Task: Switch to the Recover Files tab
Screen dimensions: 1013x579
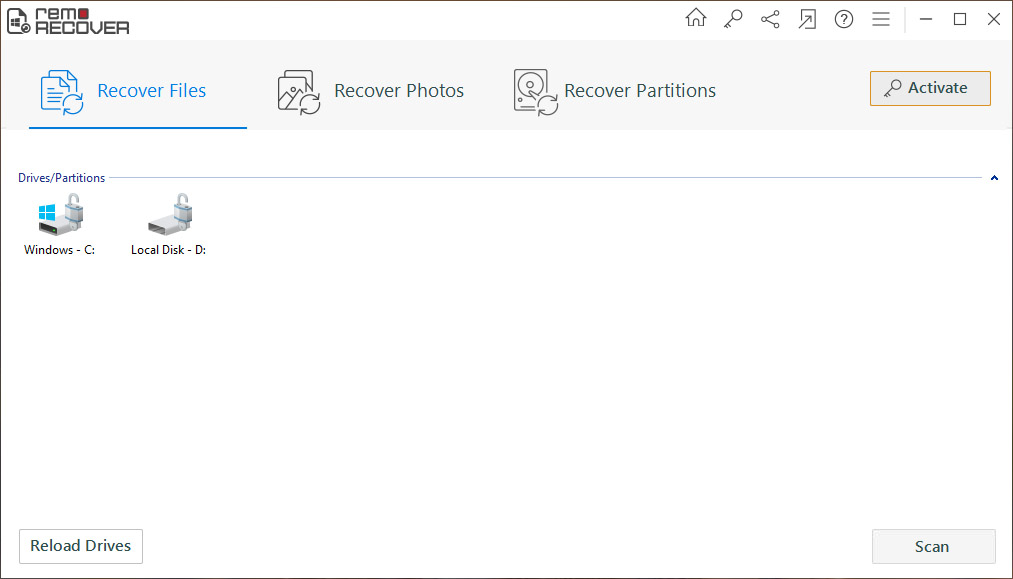Action: pyautogui.click(x=124, y=91)
